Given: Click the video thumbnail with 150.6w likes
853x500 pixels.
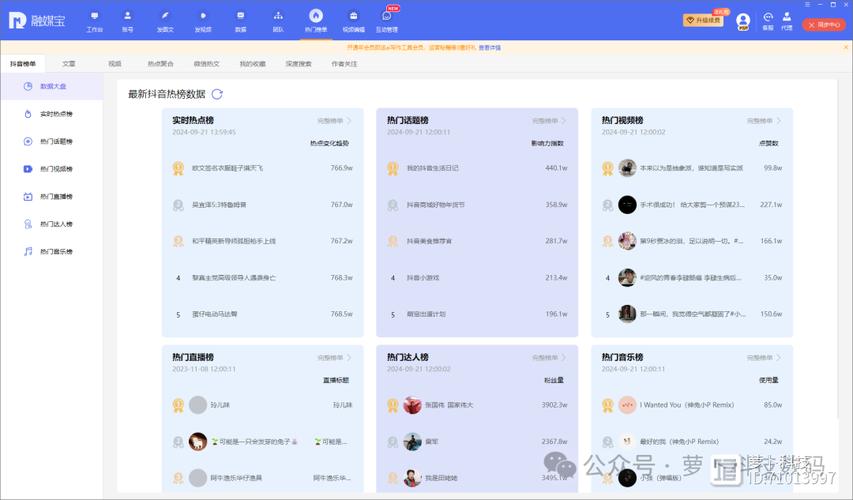Looking at the screenshot, I should 627,314.
